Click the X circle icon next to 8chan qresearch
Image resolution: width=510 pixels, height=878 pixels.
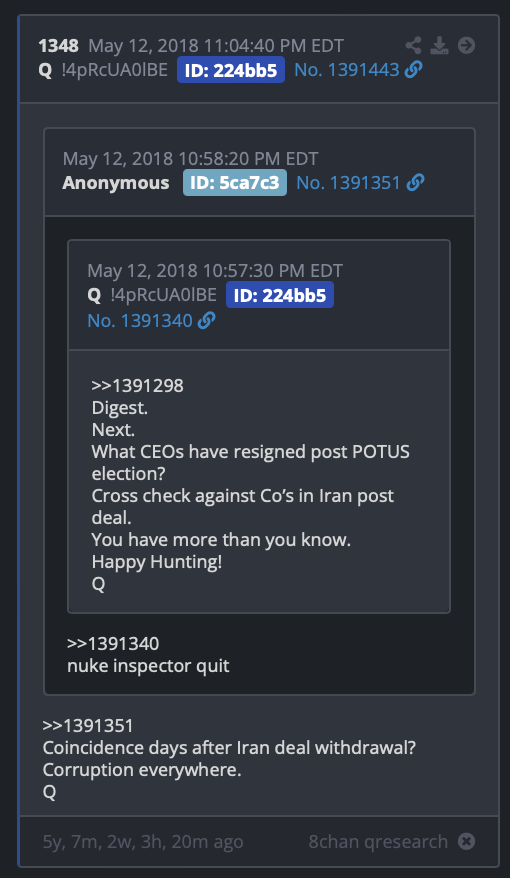[466, 841]
